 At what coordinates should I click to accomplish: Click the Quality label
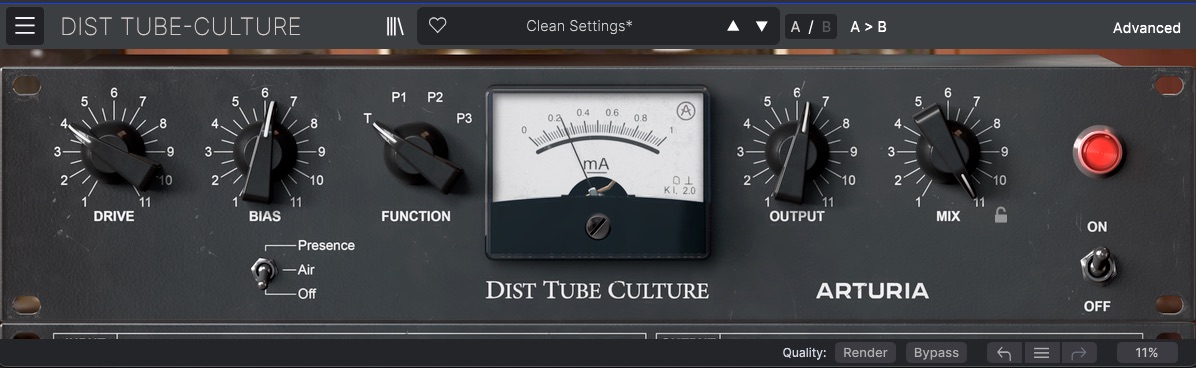tap(804, 353)
